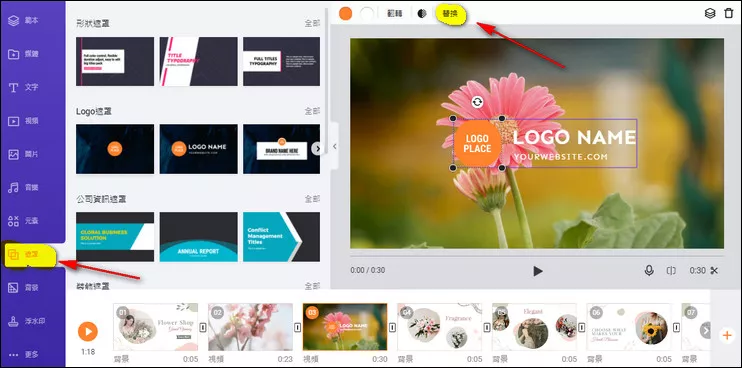Select storyboard clip 04 Fragrance
Screen dimensions: 742x368
(440, 327)
